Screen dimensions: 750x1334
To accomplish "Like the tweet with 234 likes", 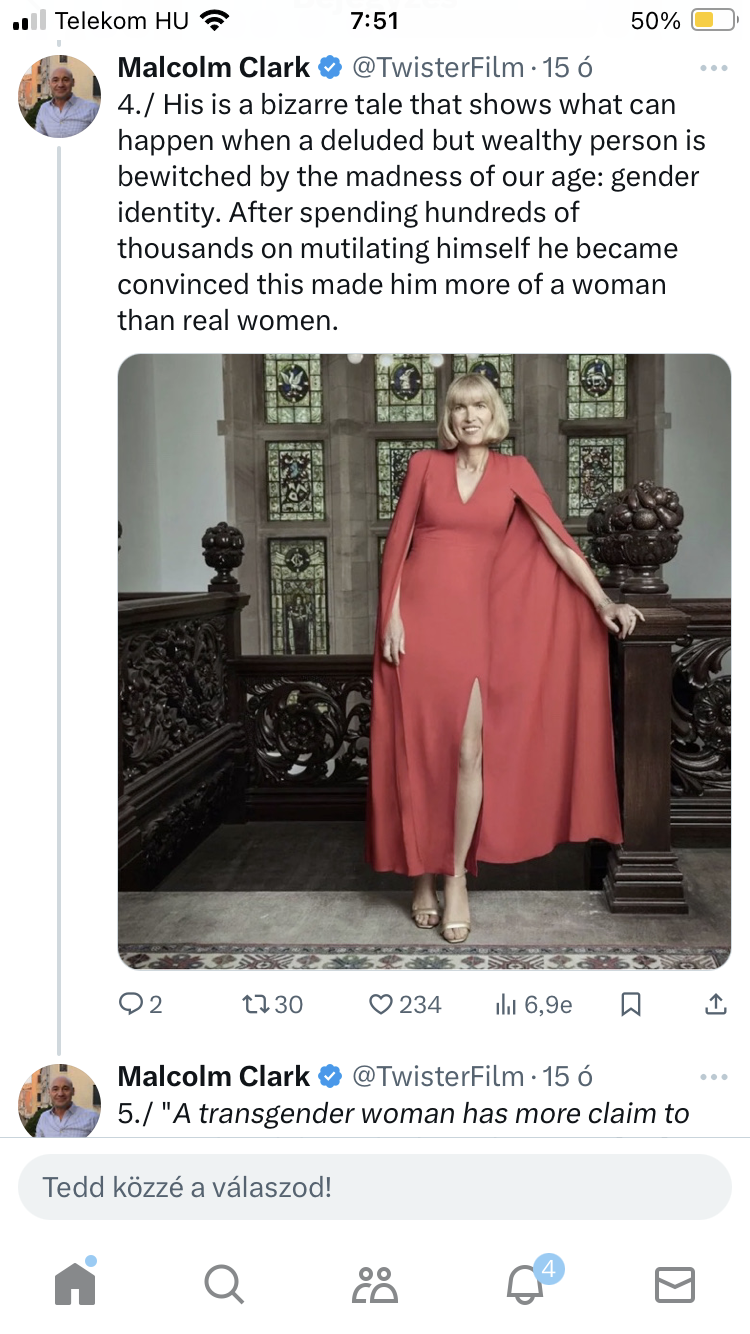I will pyautogui.click(x=382, y=1004).
